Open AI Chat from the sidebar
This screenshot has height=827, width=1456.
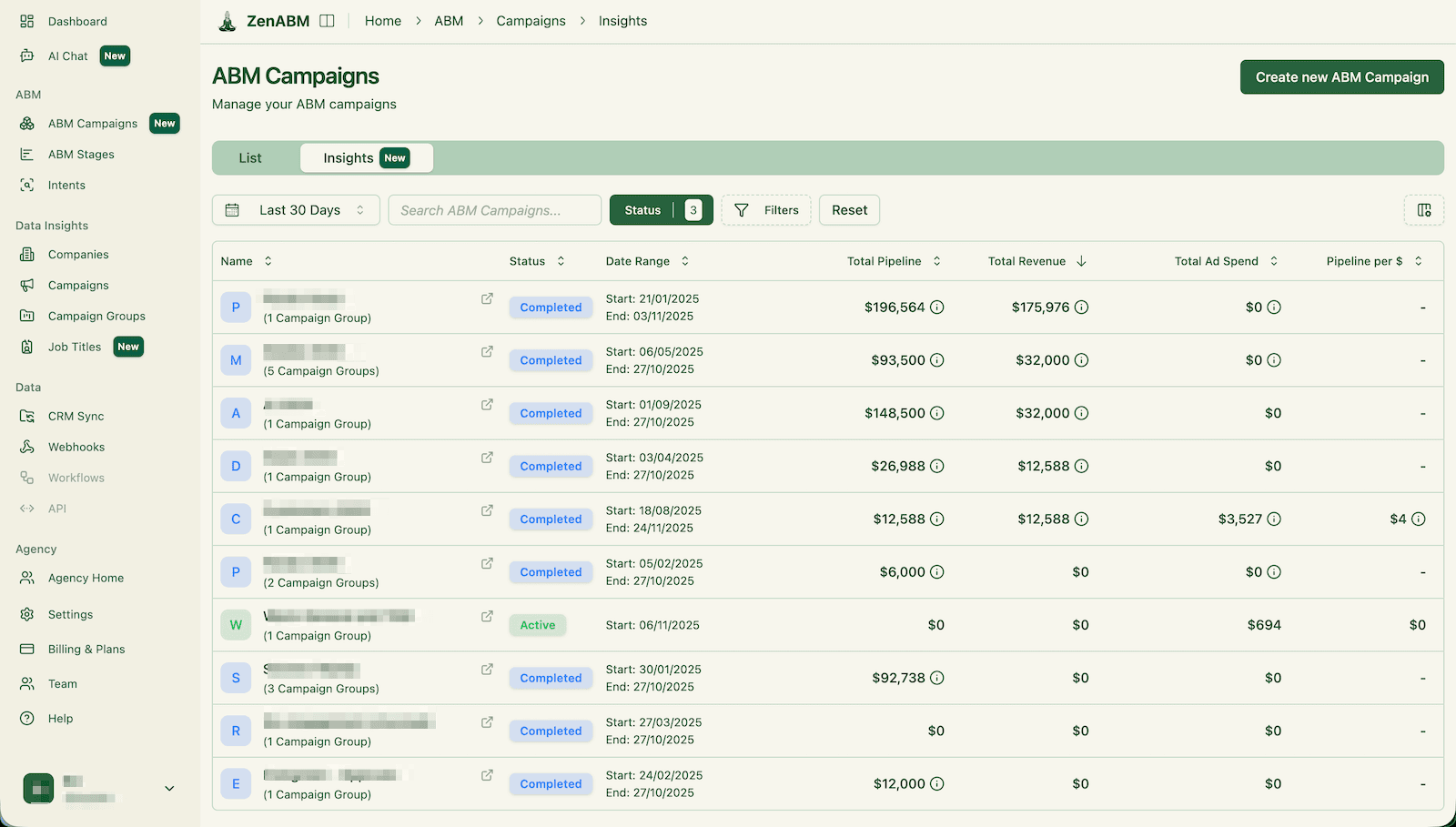[x=67, y=55]
